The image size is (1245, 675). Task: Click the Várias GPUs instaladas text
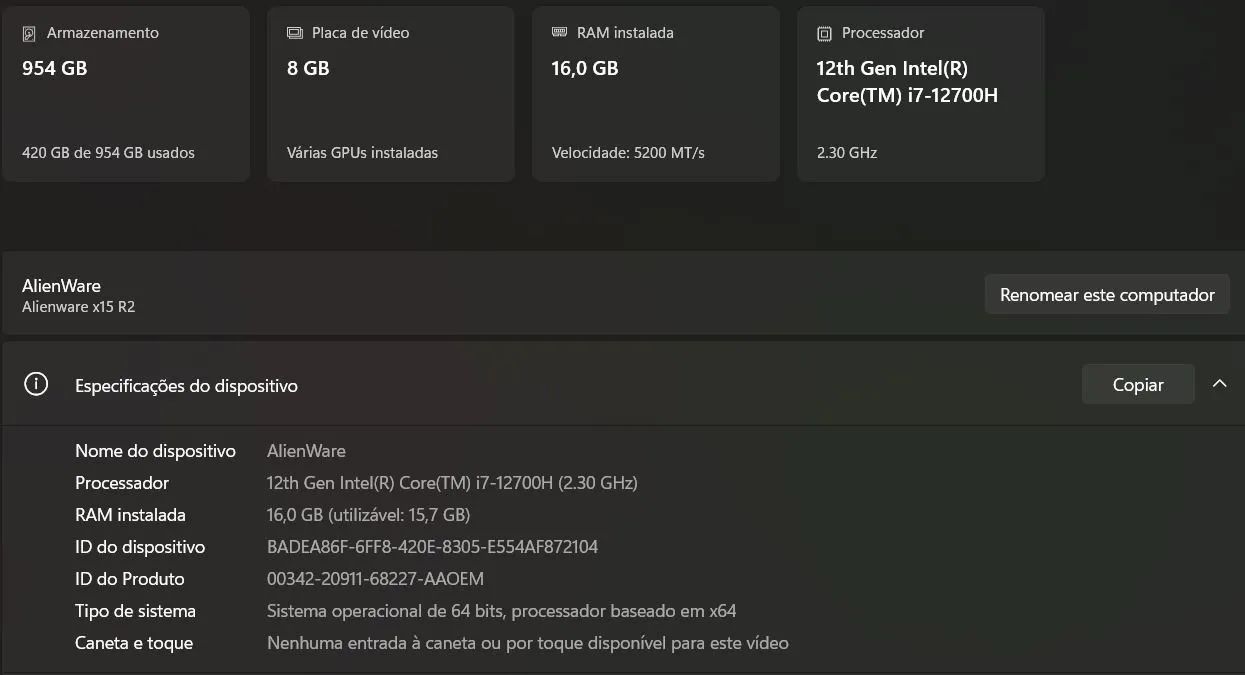364,153
